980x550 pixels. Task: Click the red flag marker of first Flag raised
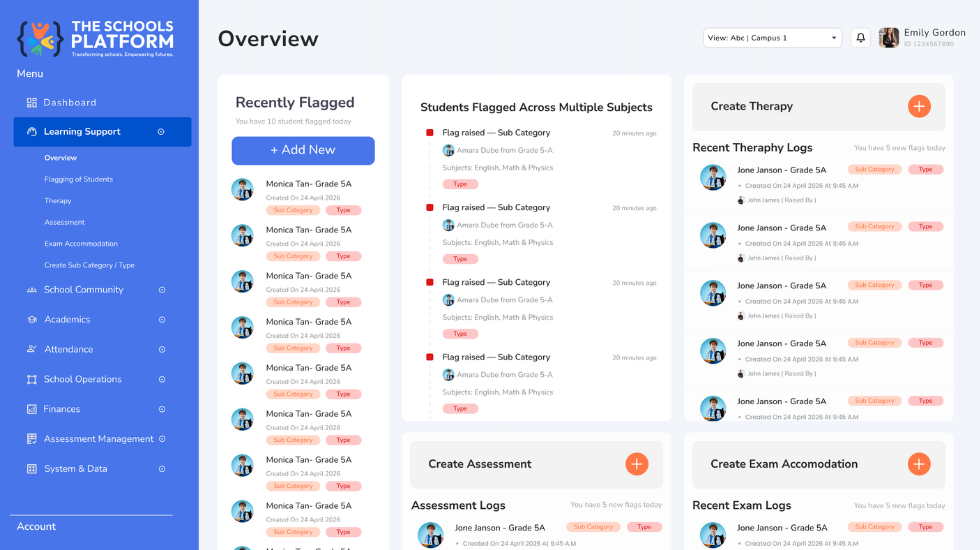coord(429,132)
